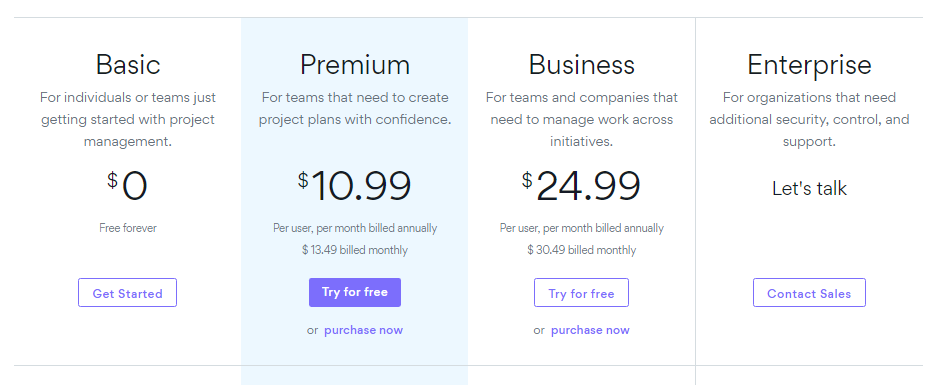Click the Get Started button for Basic
The image size is (935, 385).
click(127, 293)
